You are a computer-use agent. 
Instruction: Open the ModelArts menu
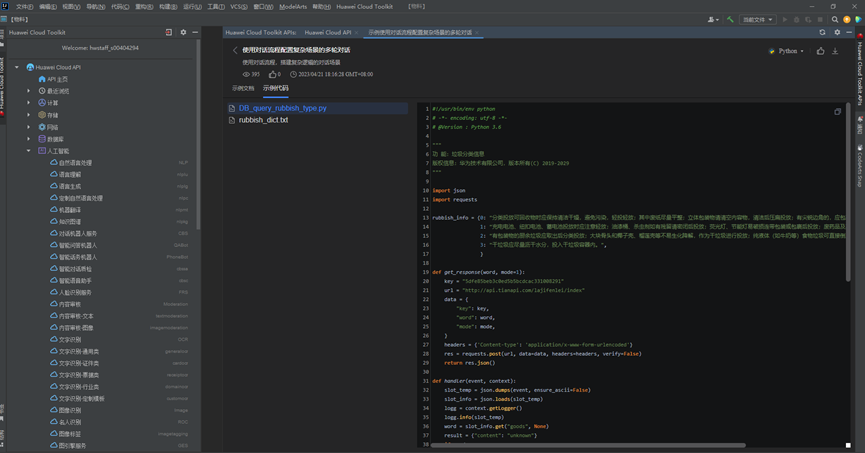pyautogui.click(x=293, y=6)
